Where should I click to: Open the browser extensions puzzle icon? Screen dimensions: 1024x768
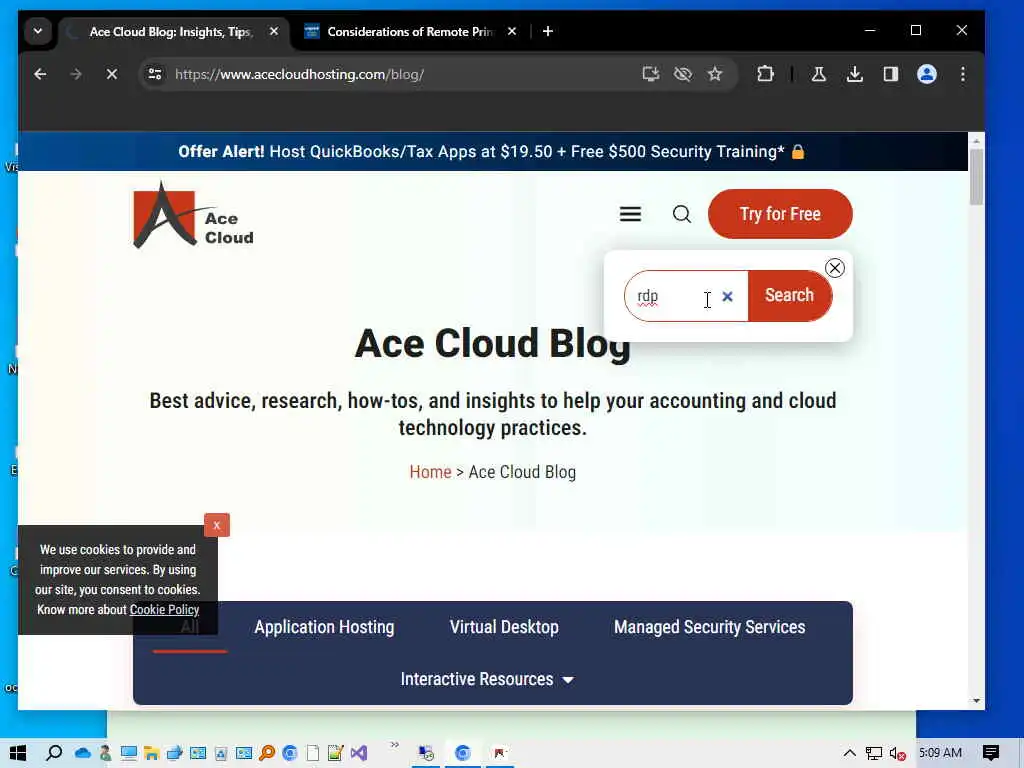pos(765,74)
